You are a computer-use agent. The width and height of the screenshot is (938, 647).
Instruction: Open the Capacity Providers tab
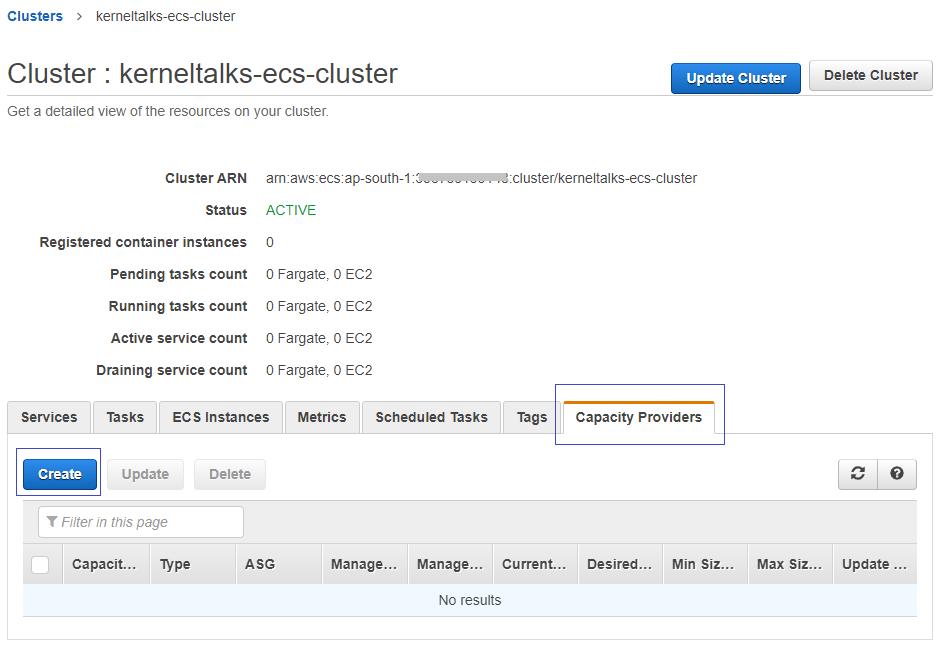[638, 417]
